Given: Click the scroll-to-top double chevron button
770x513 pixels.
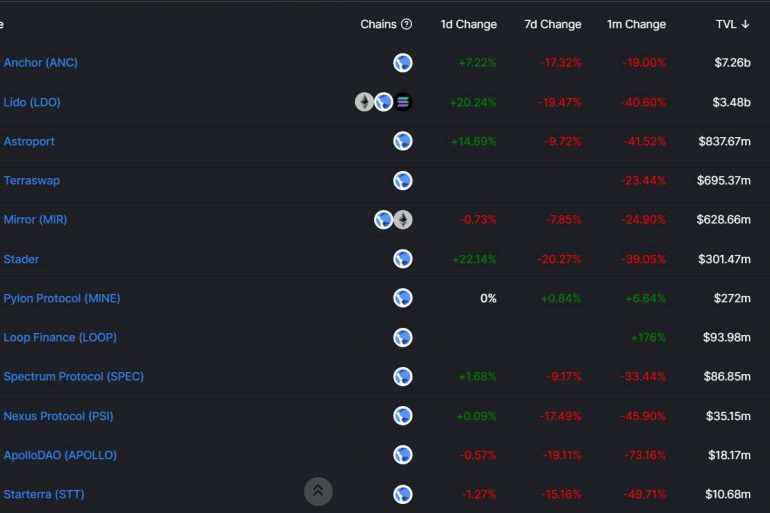Looking at the screenshot, I should tap(318, 491).
